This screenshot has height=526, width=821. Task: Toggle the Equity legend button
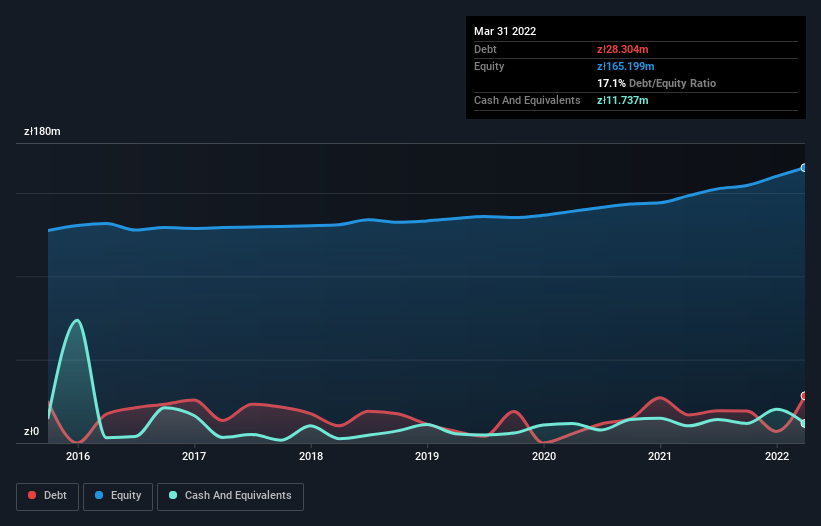tap(118, 496)
